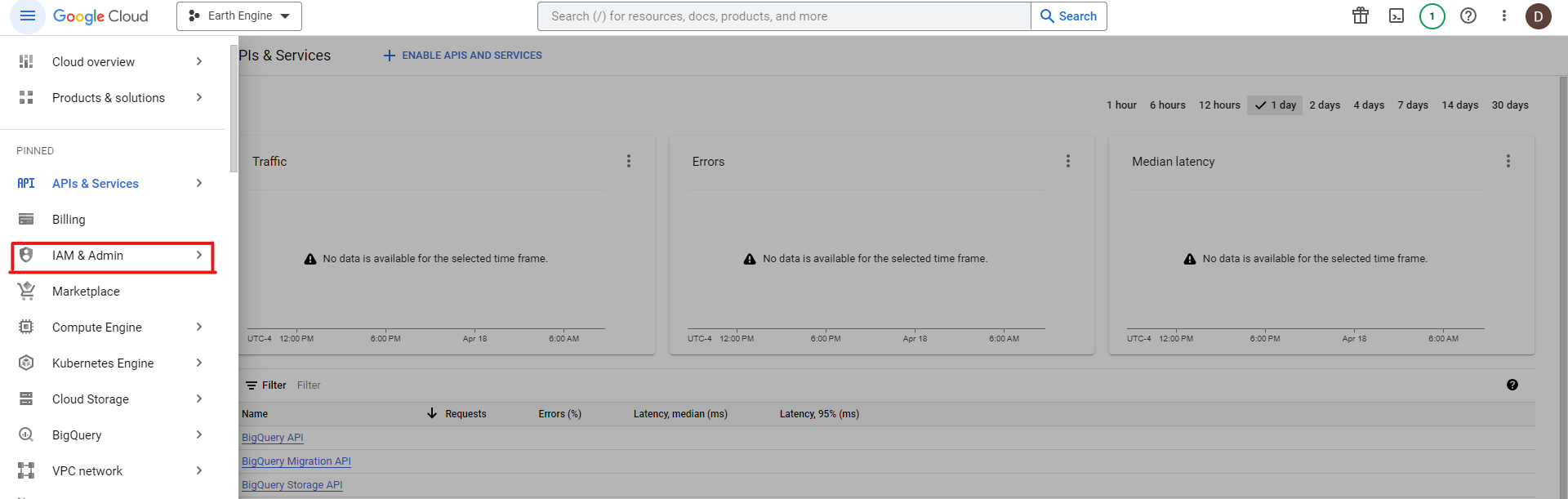Open the Earth Engine project selector
Viewport: 1568px width, 499px height.
pyautogui.click(x=239, y=16)
